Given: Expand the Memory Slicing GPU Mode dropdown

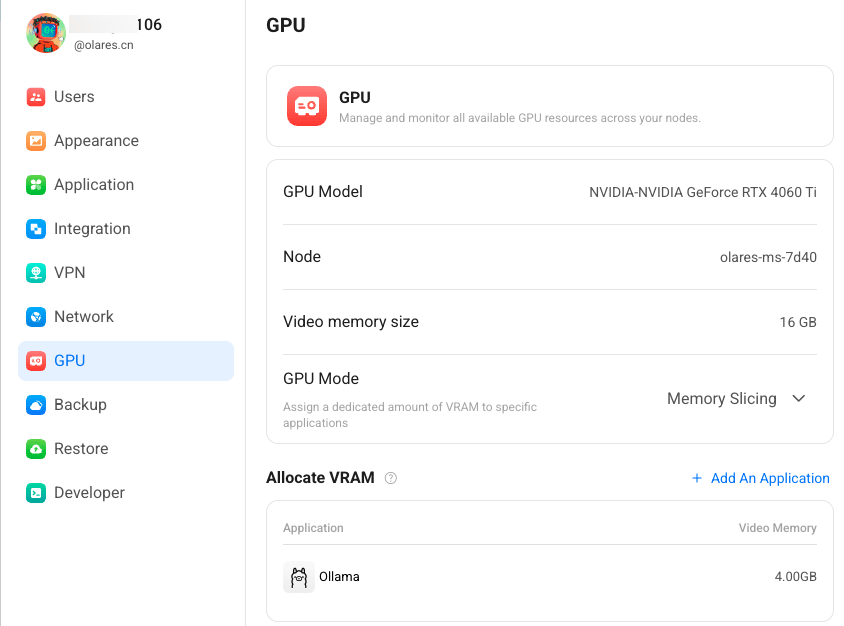Looking at the screenshot, I should click(x=737, y=398).
